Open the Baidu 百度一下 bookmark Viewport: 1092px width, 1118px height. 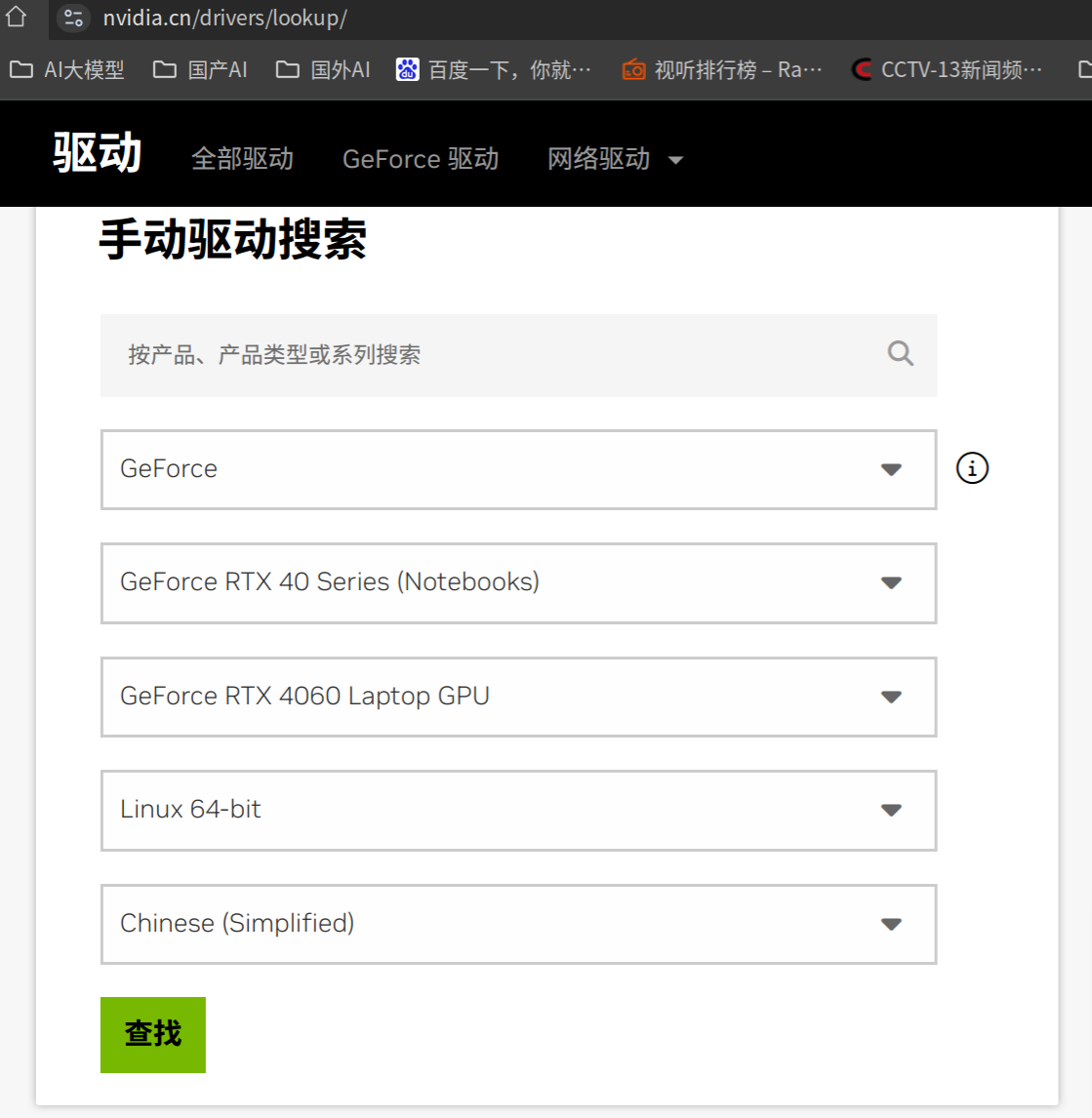(x=494, y=70)
